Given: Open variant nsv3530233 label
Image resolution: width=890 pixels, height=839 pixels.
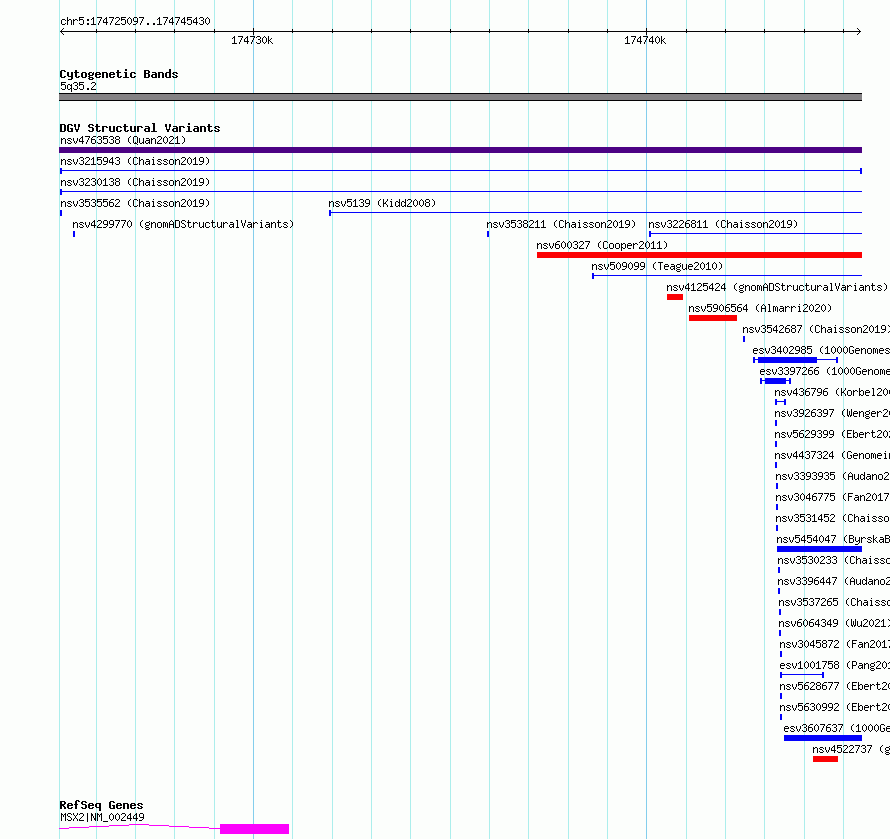Looking at the screenshot, I should 833,560.
